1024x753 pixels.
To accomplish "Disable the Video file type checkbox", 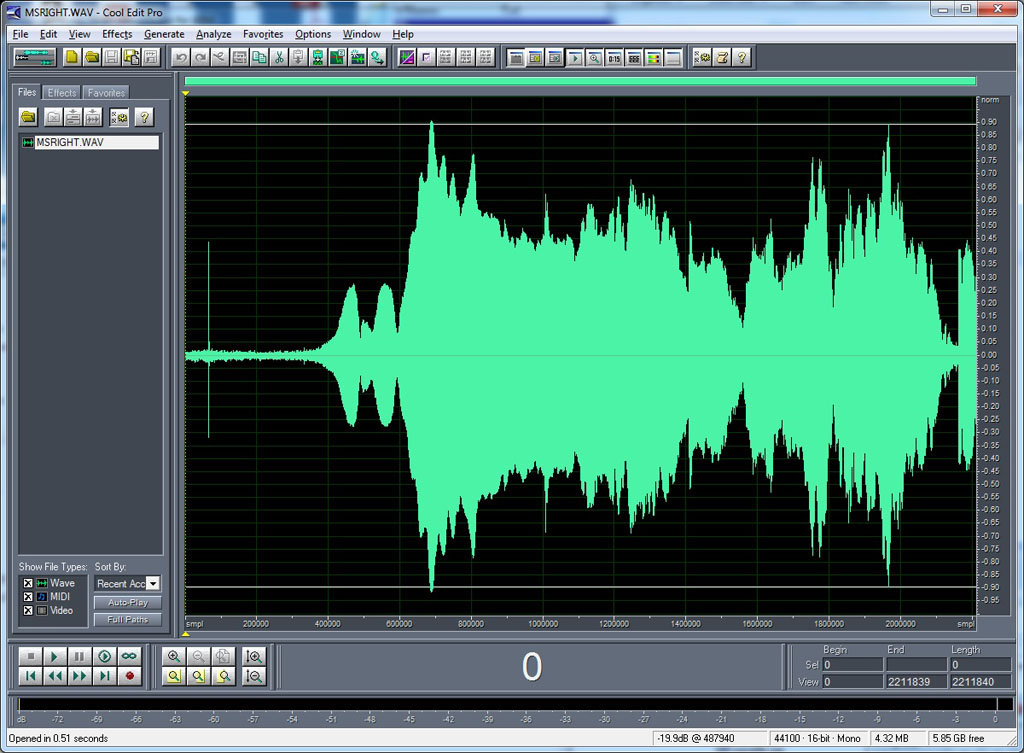I will point(28,611).
